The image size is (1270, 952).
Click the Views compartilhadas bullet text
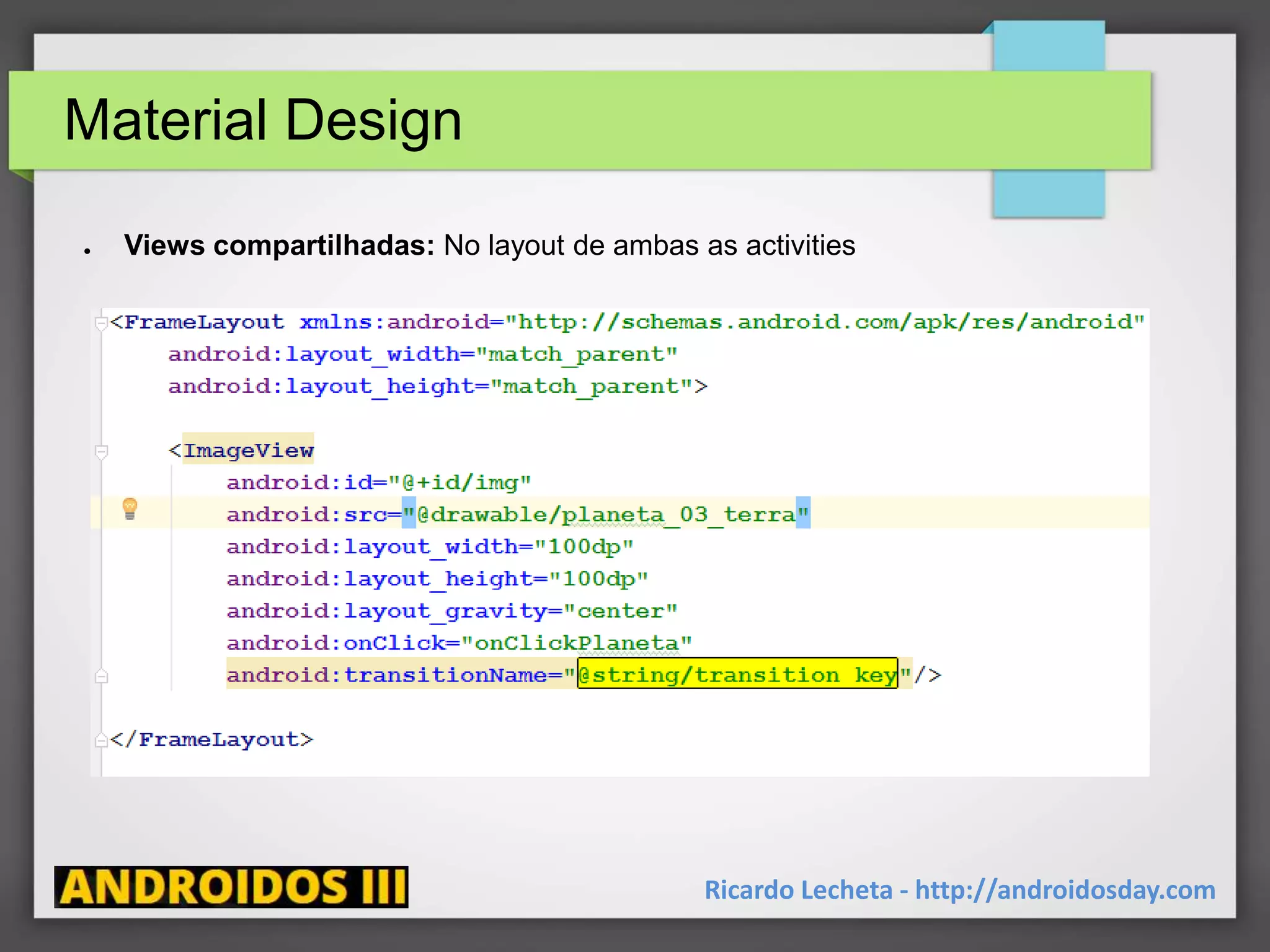tap(490, 245)
